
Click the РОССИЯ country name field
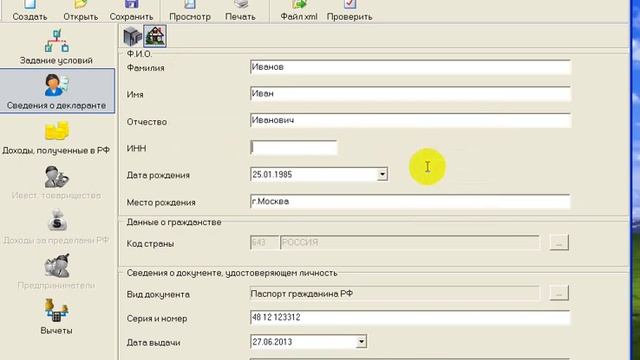409,242
